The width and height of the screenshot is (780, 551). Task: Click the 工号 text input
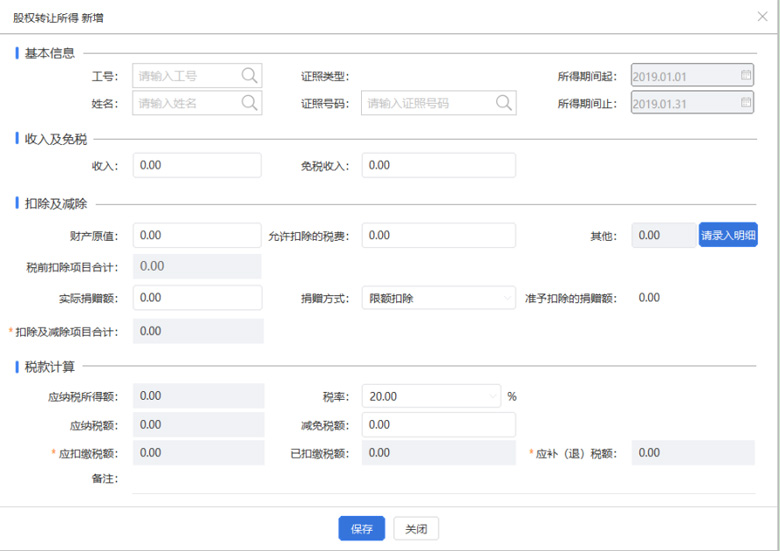pyautogui.click(x=186, y=75)
